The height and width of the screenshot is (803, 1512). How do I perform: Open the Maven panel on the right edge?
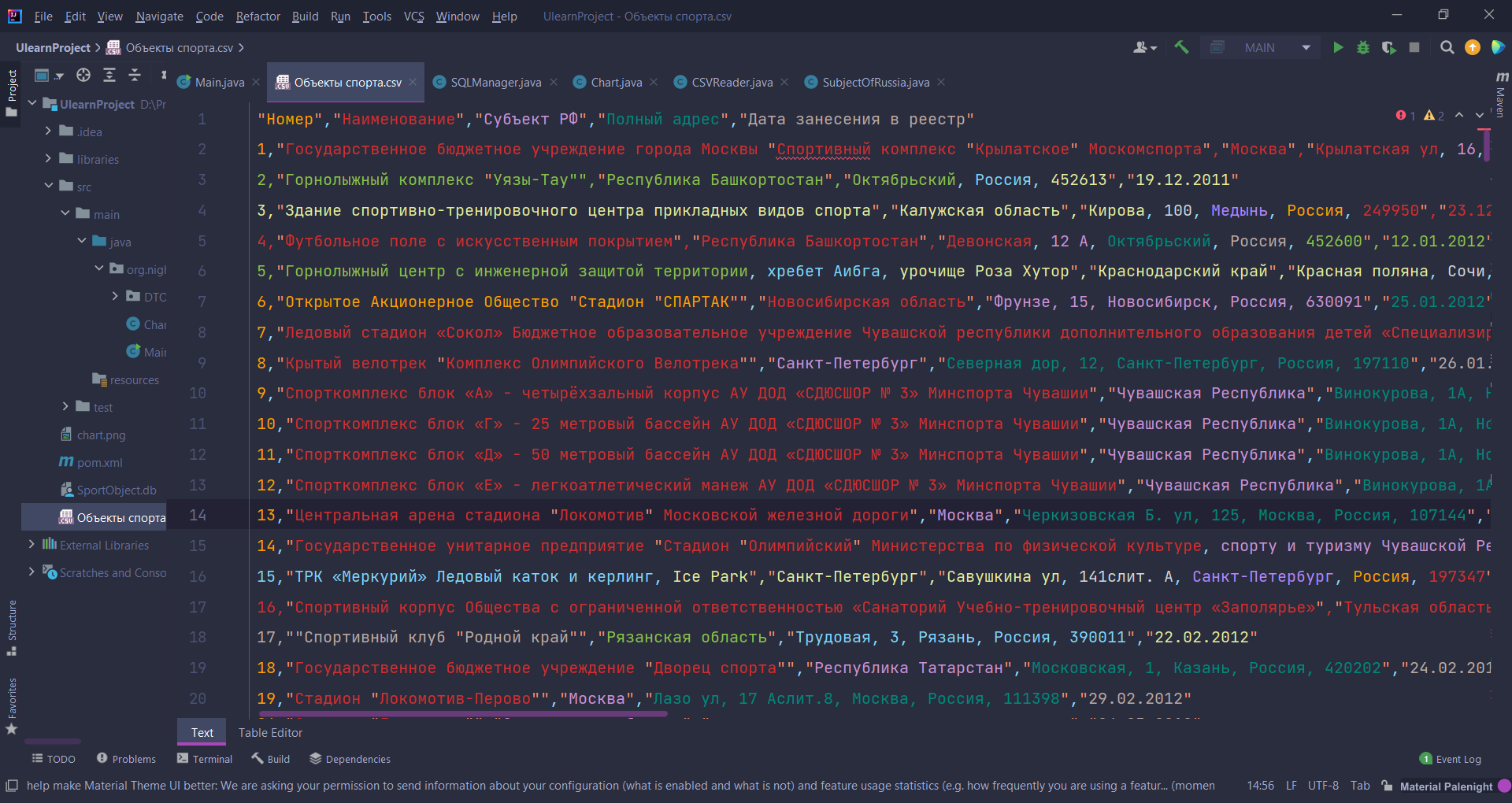point(1499,98)
